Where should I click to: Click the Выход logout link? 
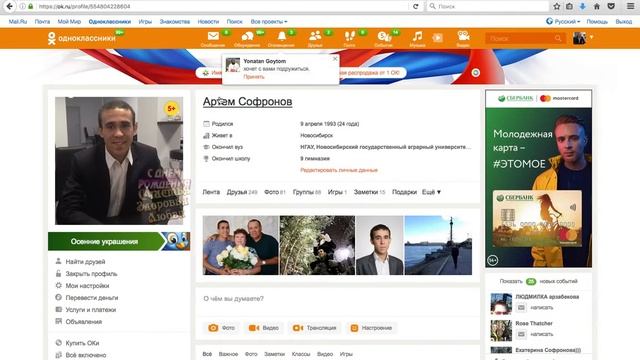(624, 22)
